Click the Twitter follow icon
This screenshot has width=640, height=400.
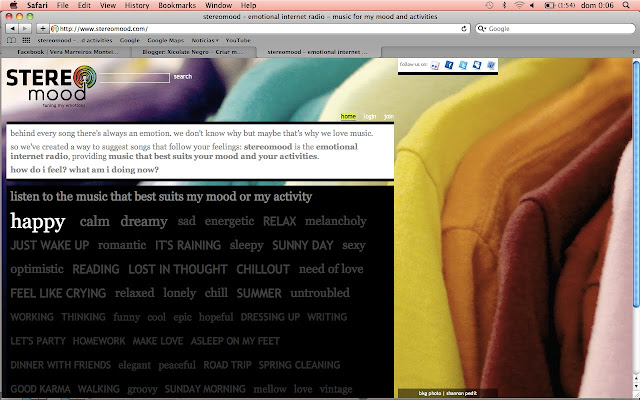point(463,65)
